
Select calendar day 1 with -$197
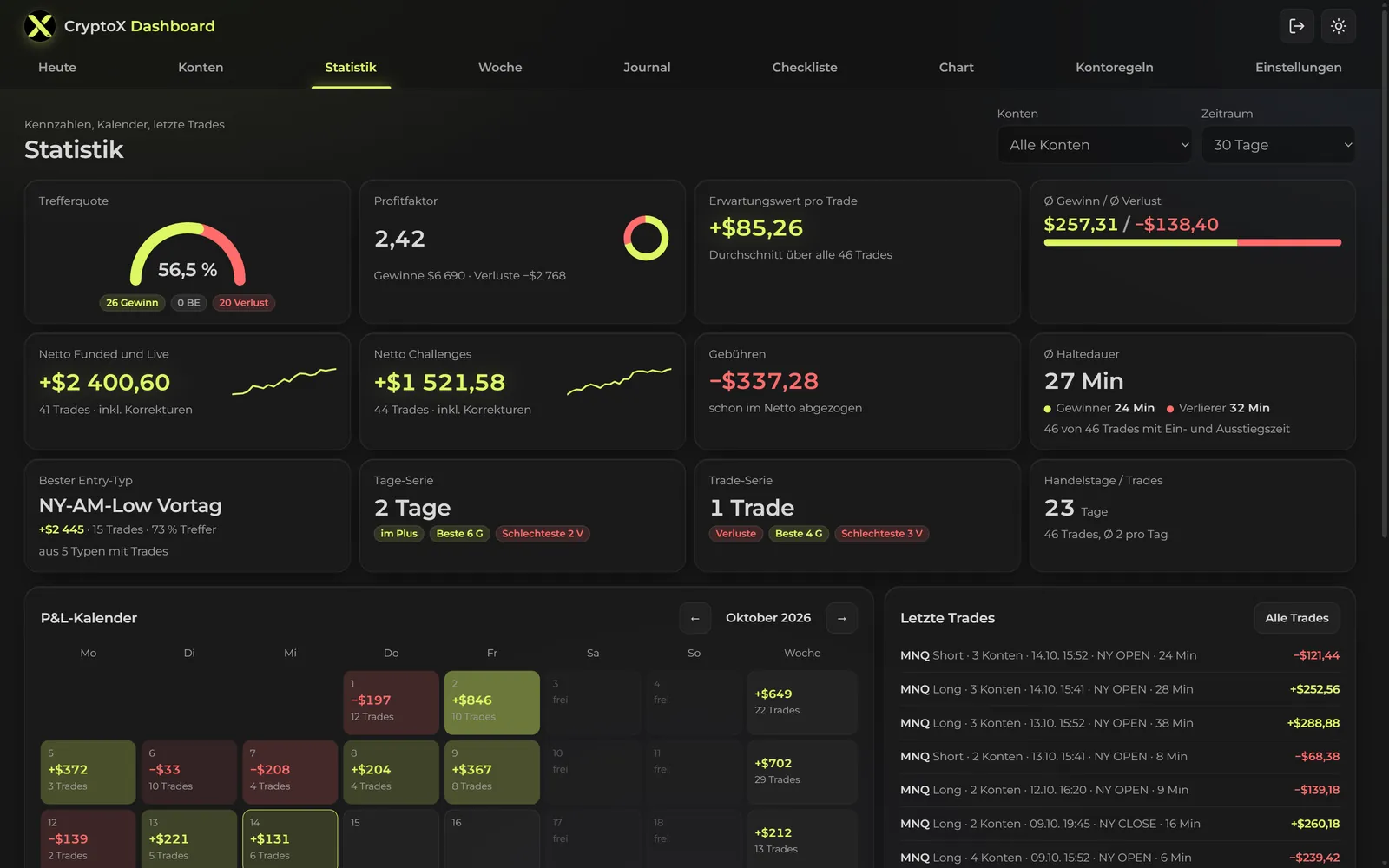(x=392, y=703)
